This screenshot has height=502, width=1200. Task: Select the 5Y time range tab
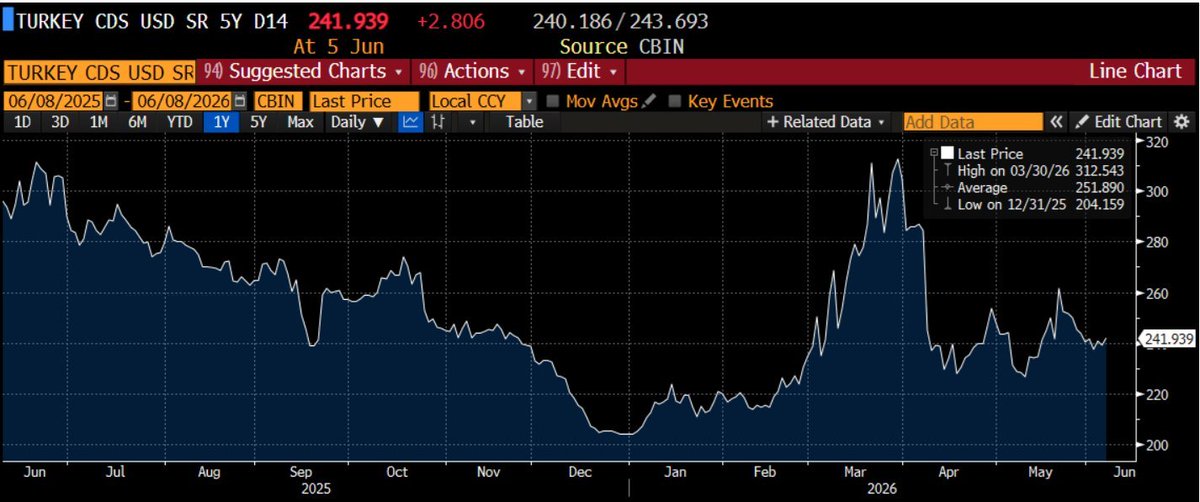(259, 122)
